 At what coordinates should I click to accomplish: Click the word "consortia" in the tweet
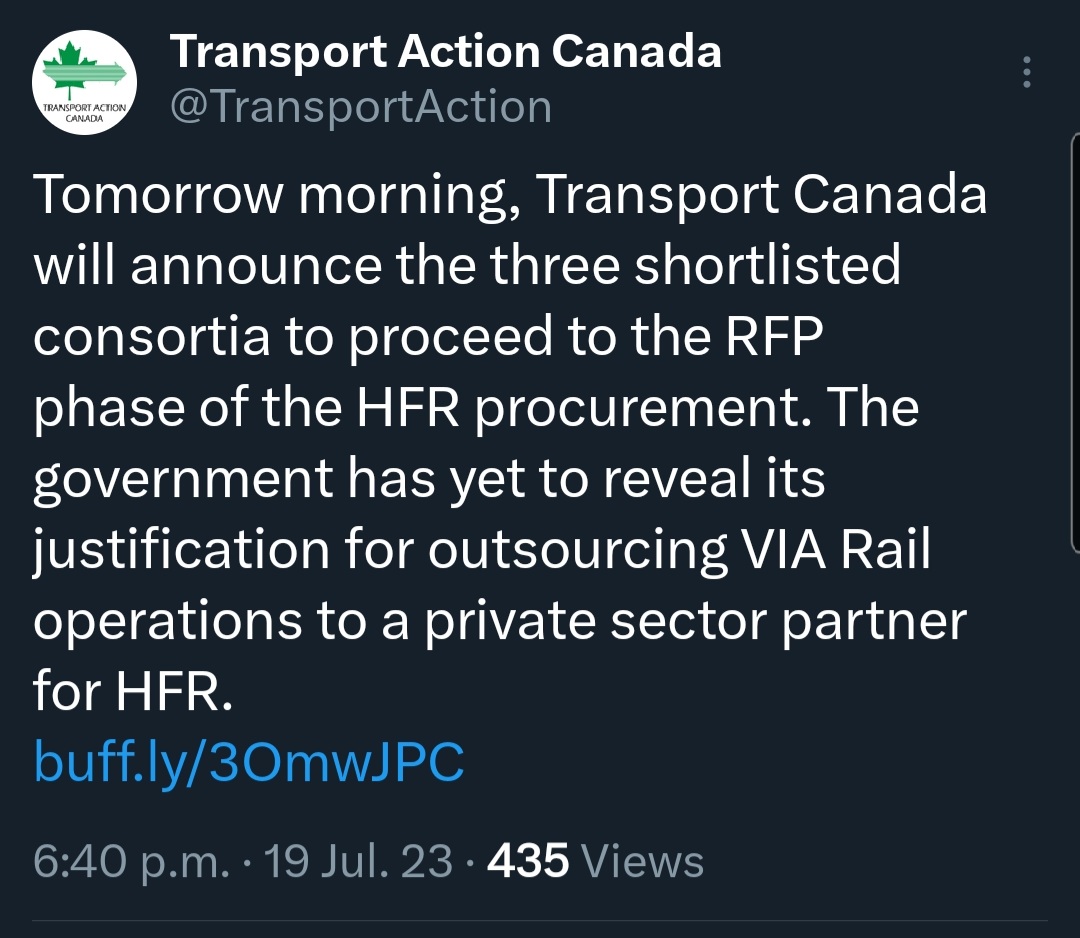coord(152,337)
